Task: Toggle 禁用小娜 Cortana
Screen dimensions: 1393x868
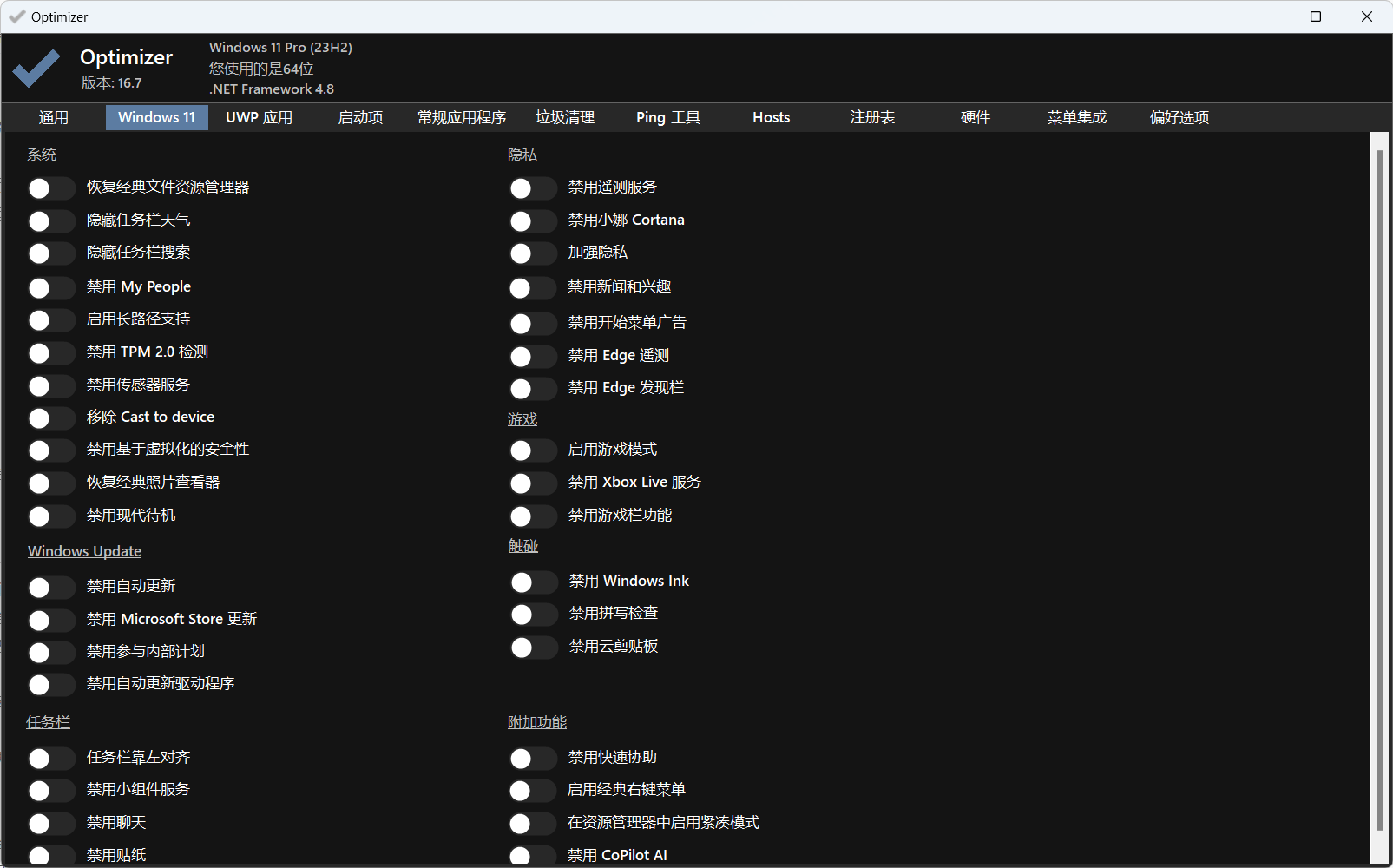Action: pyautogui.click(x=532, y=220)
